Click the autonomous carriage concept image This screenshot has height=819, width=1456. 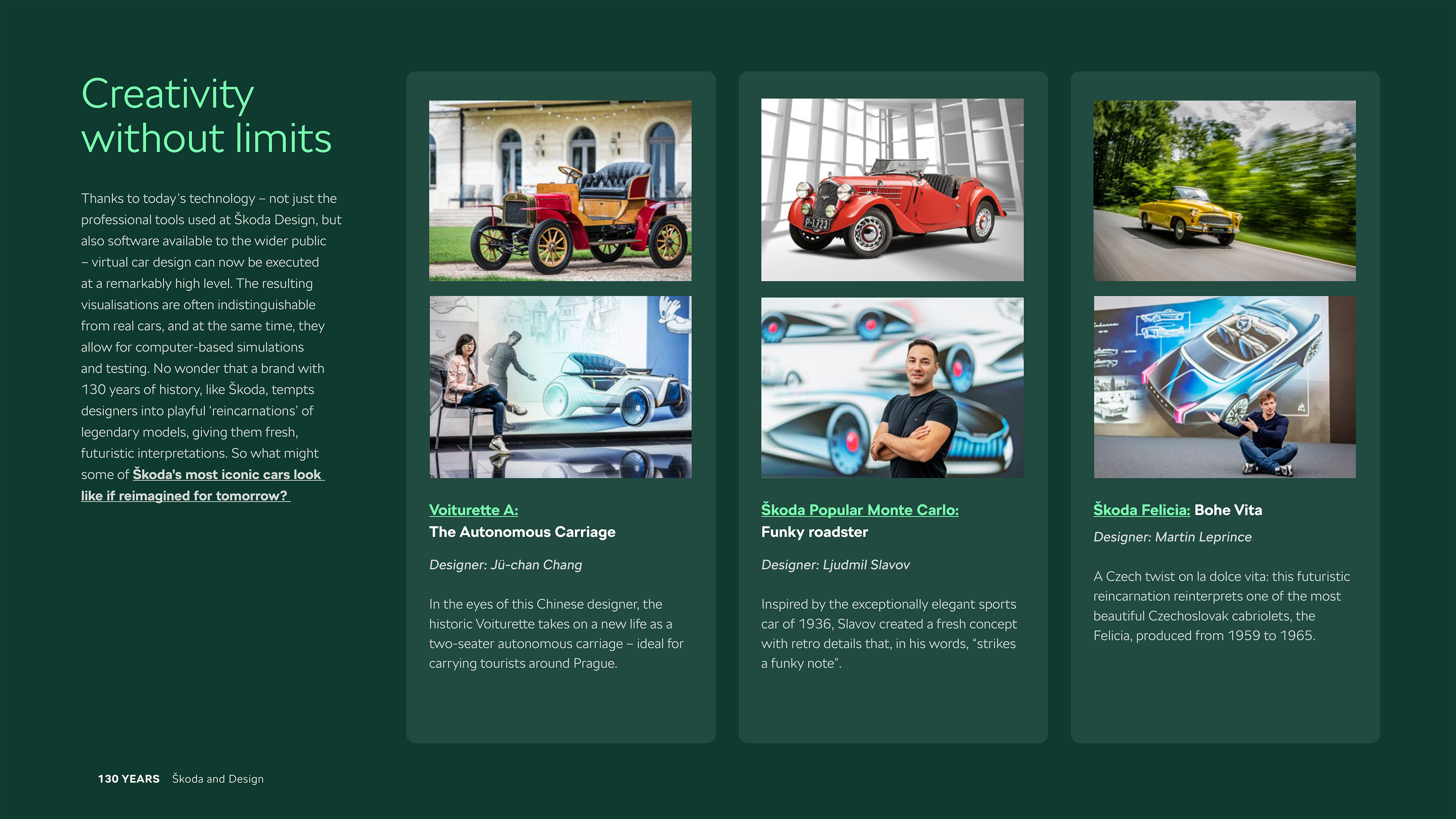(x=559, y=387)
